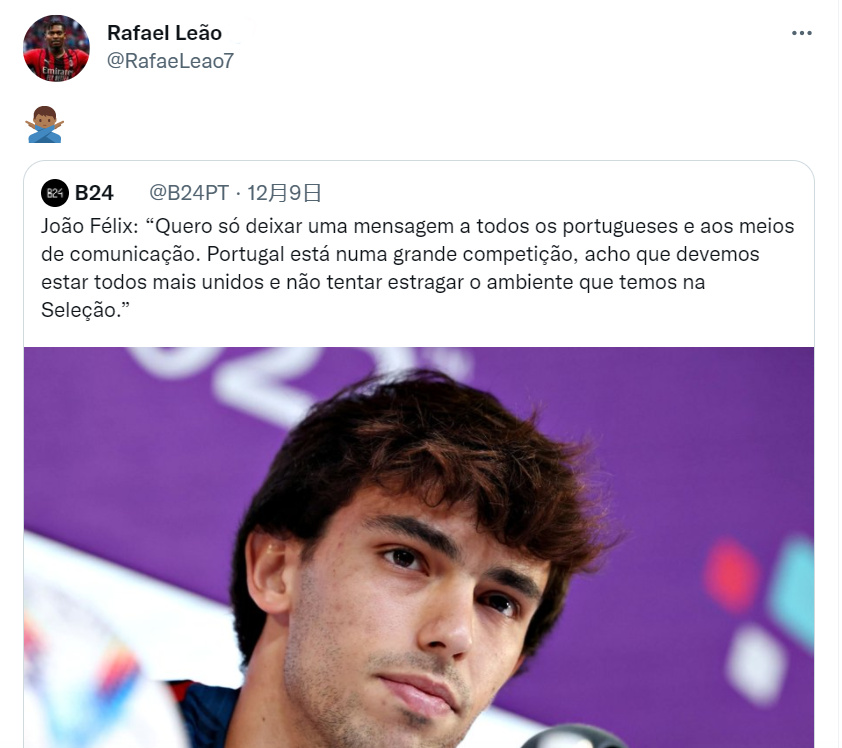Select the crossed-arms gesture emoji
Screen dimensions: 842x748
pos(45,125)
